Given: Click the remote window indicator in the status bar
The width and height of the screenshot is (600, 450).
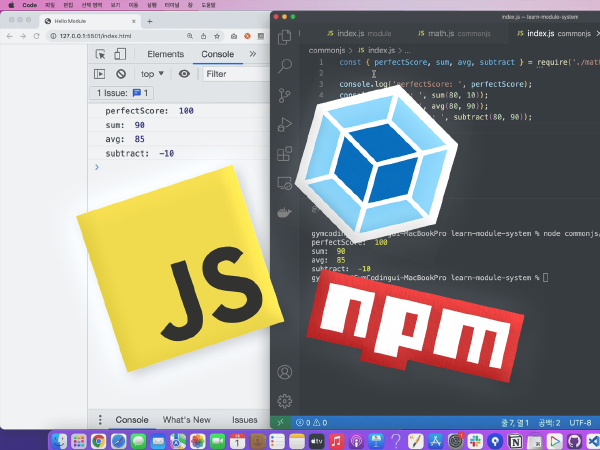Looking at the screenshot, I should 280,422.
